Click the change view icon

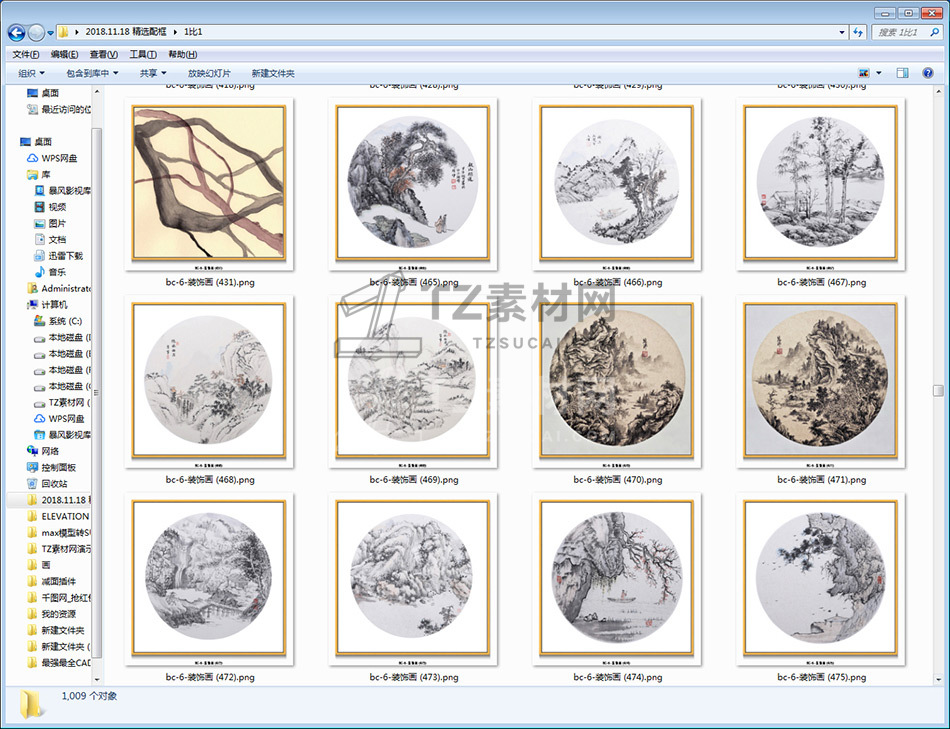pyautogui.click(x=863, y=73)
